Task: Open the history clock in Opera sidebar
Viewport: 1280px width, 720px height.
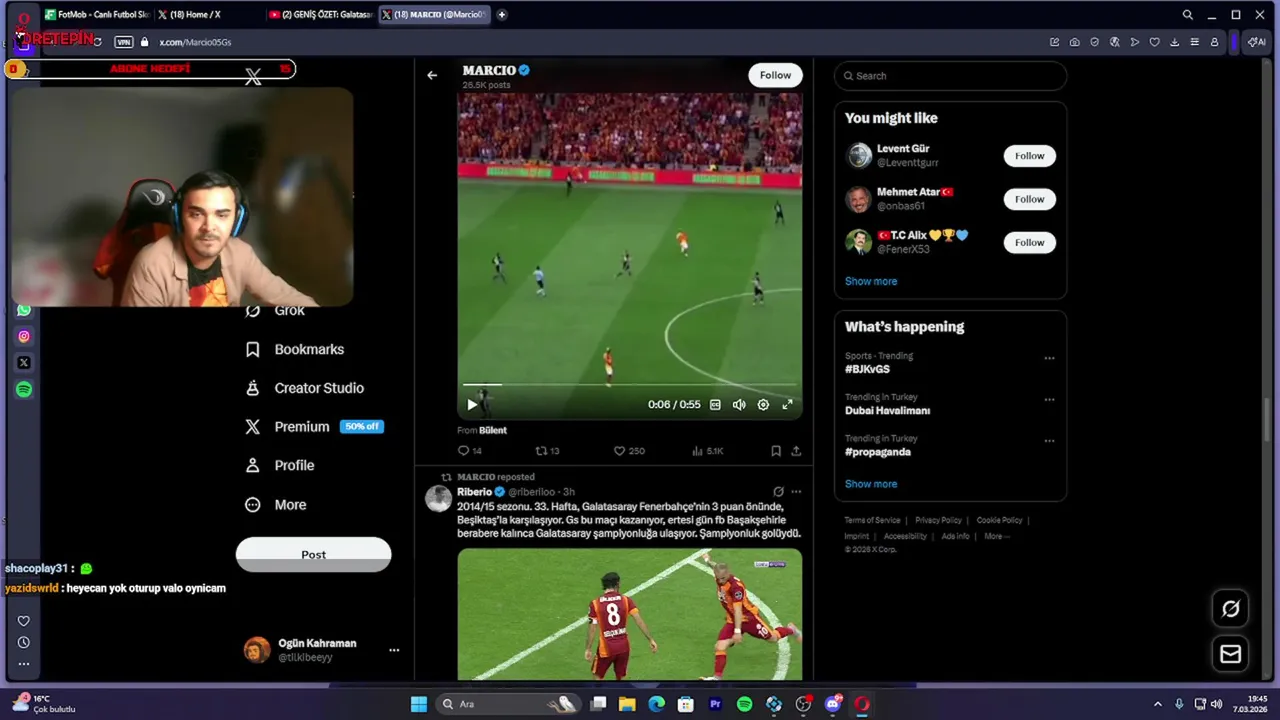Action: click(24, 643)
